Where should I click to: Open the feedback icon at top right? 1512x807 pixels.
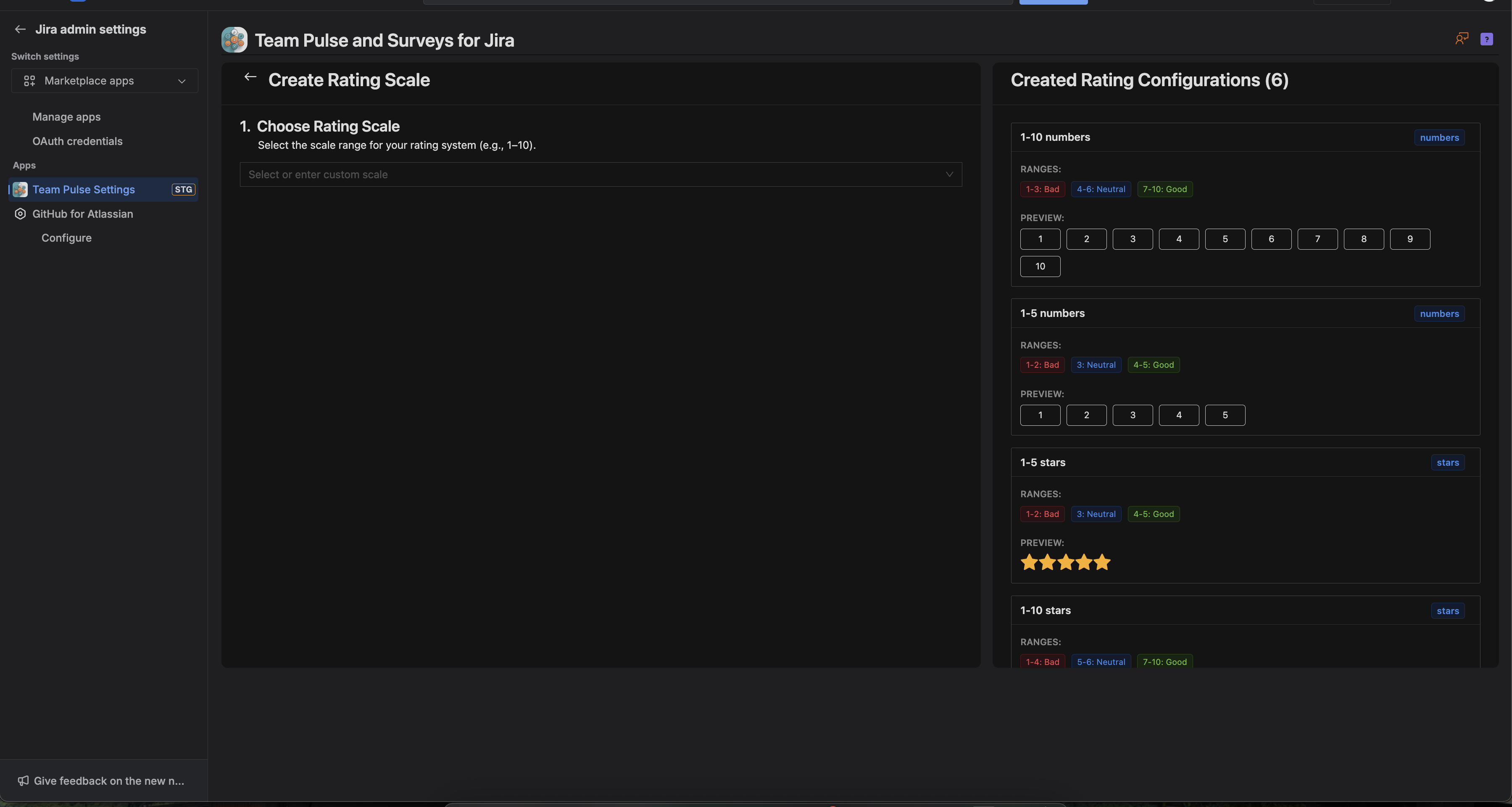(x=1461, y=39)
